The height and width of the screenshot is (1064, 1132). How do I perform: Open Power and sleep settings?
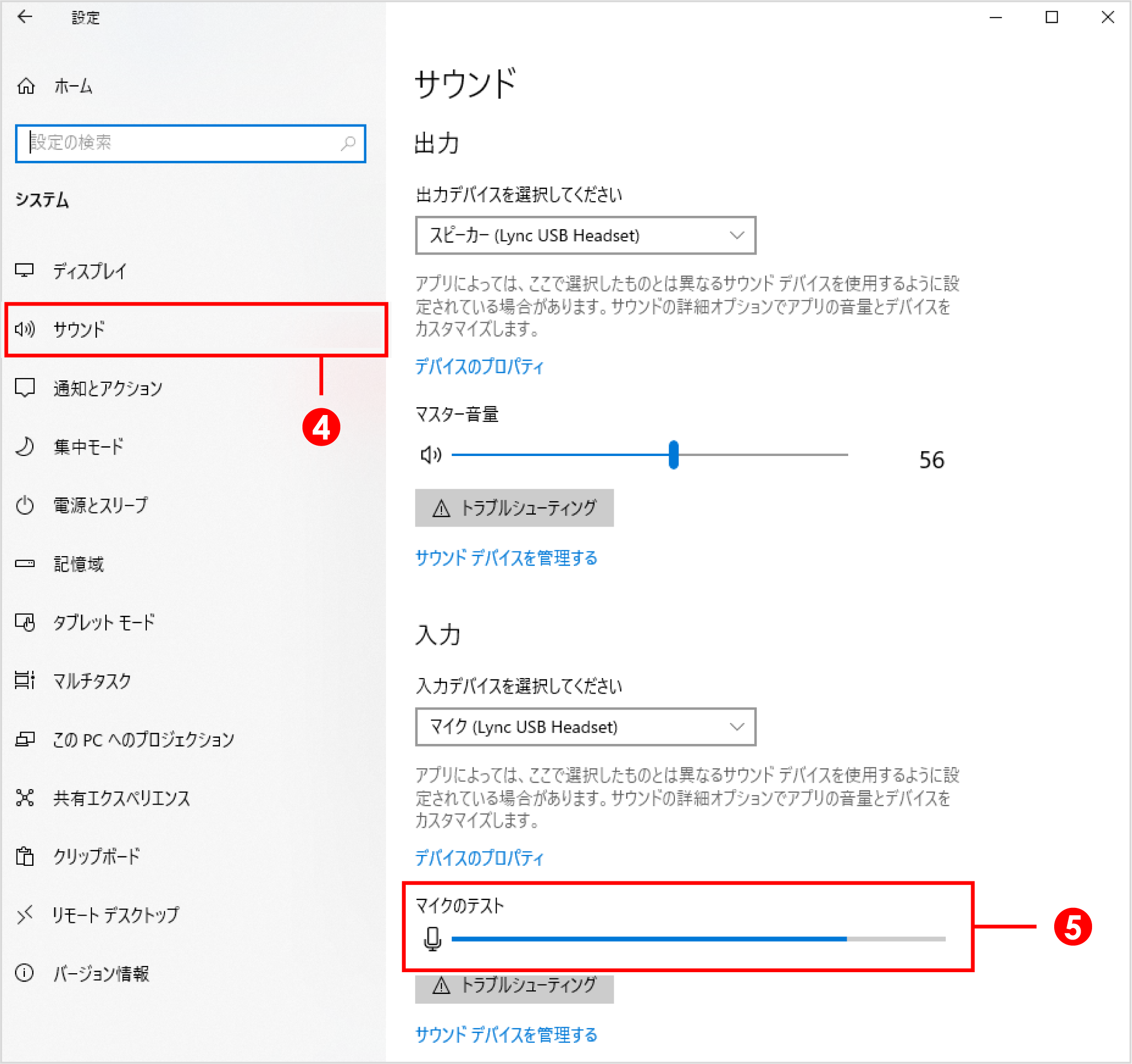pos(100,505)
